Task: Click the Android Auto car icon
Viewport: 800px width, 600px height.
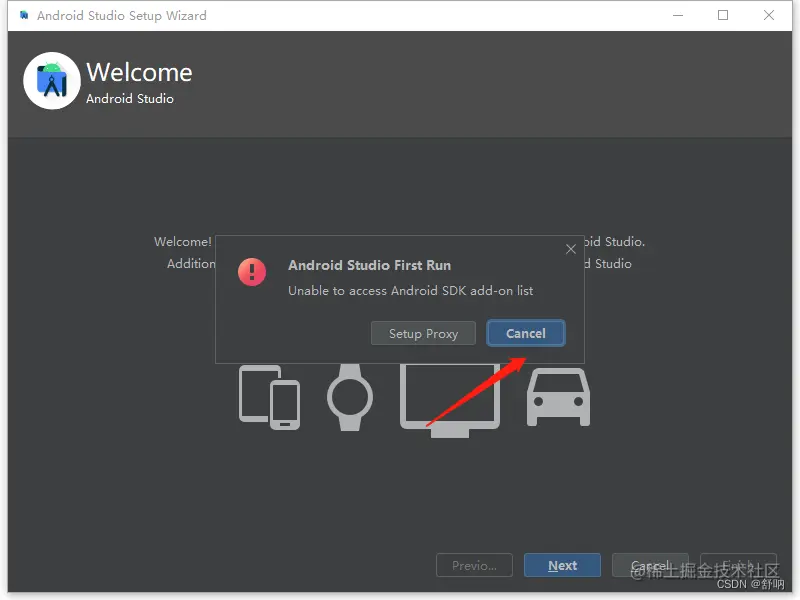Action: tap(558, 398)
